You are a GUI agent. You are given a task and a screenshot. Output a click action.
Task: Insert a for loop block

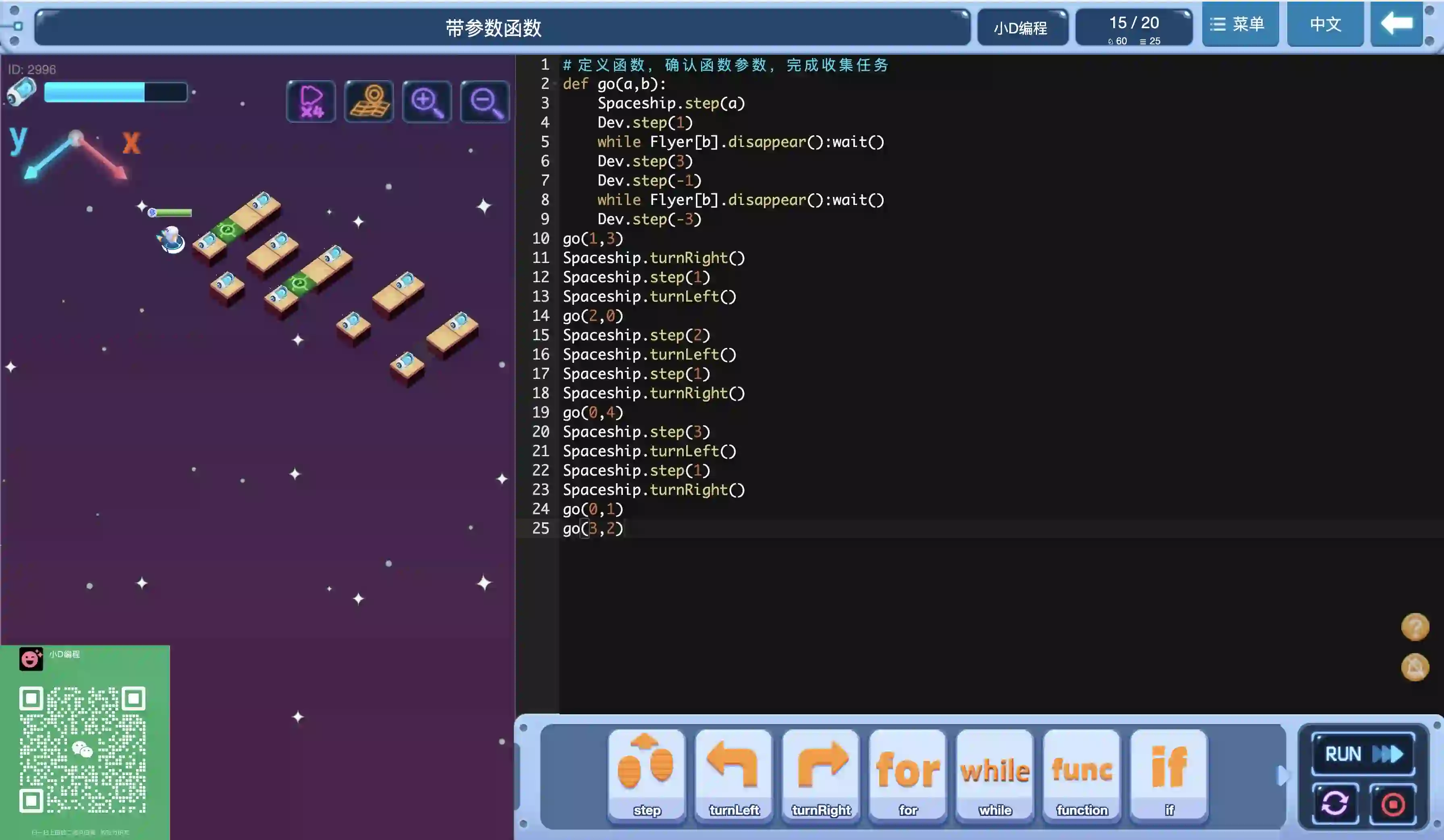[x=908, y=774]
